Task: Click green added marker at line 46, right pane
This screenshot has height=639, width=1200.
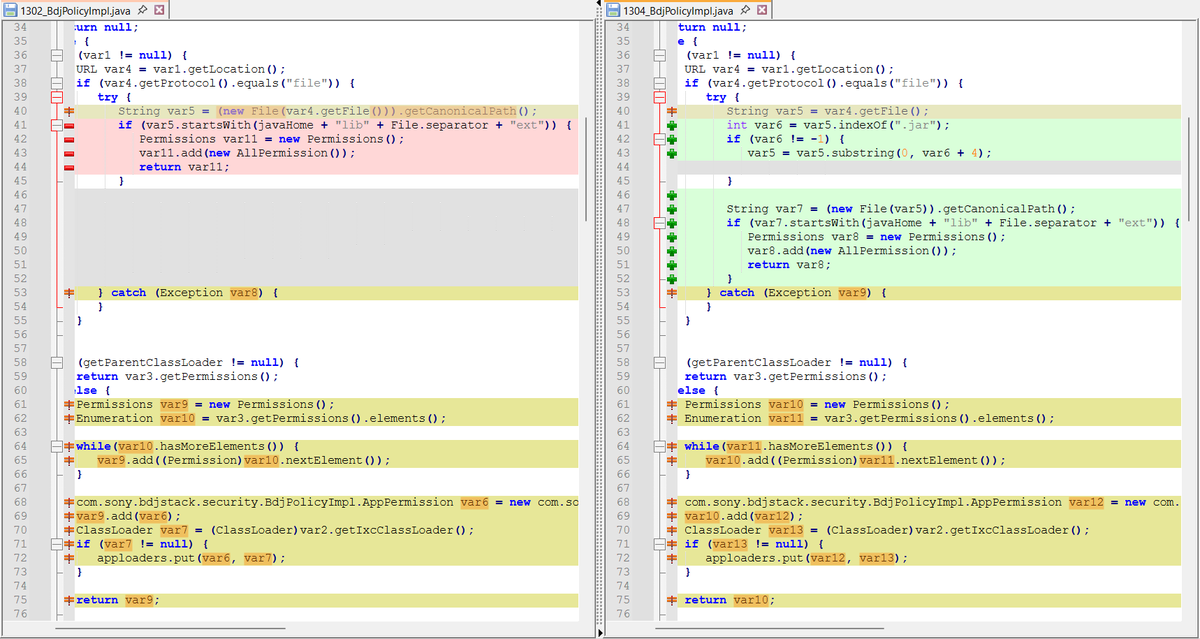Action: (673, 195)
